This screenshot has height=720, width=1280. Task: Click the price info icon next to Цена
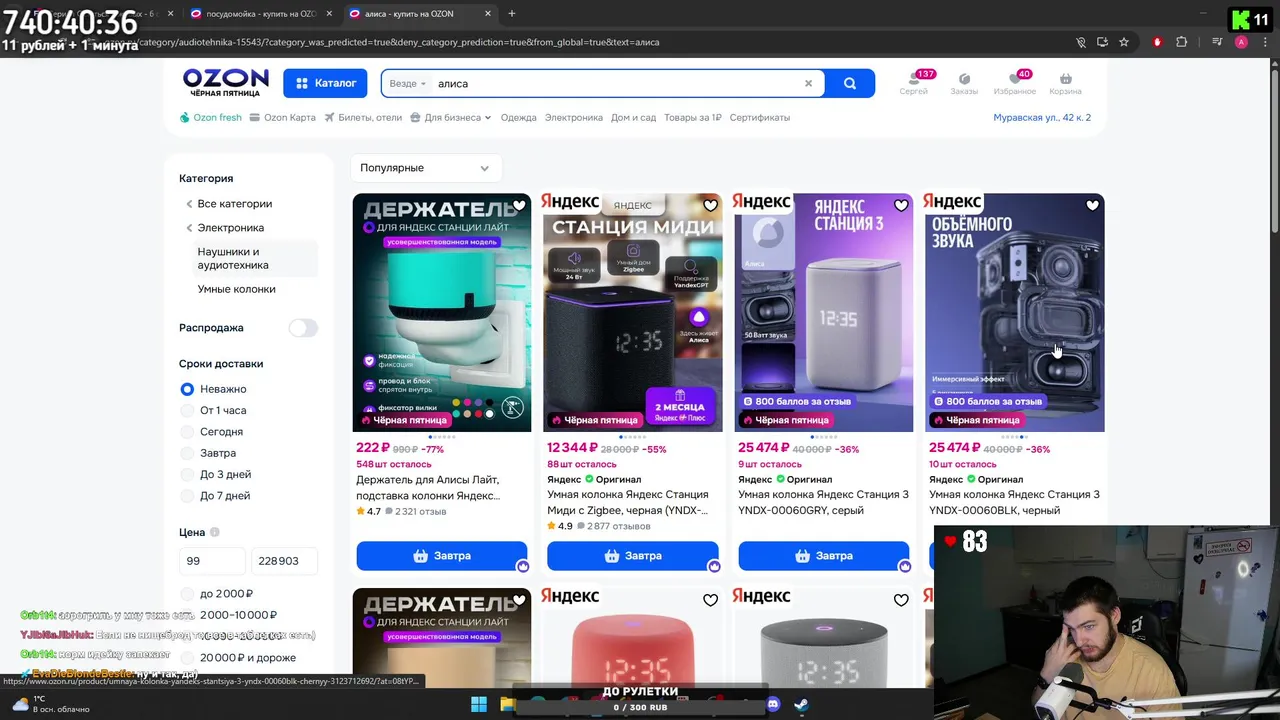pos(215,533)
